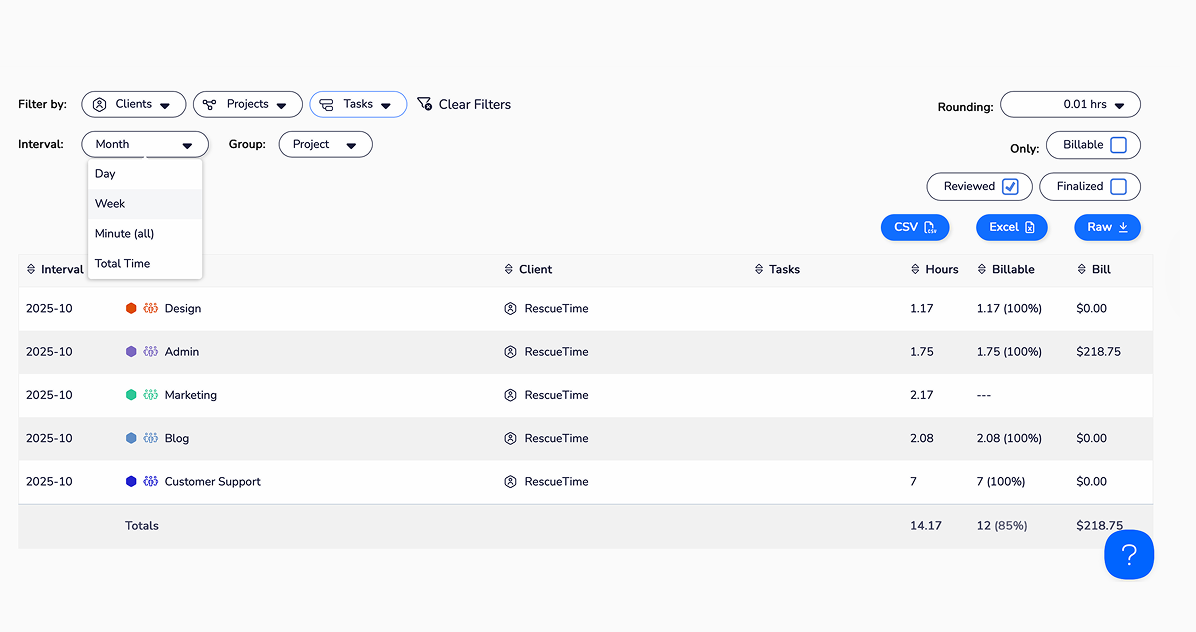Uncheck the Reviewed checkbox

[x=1010, y=187]
